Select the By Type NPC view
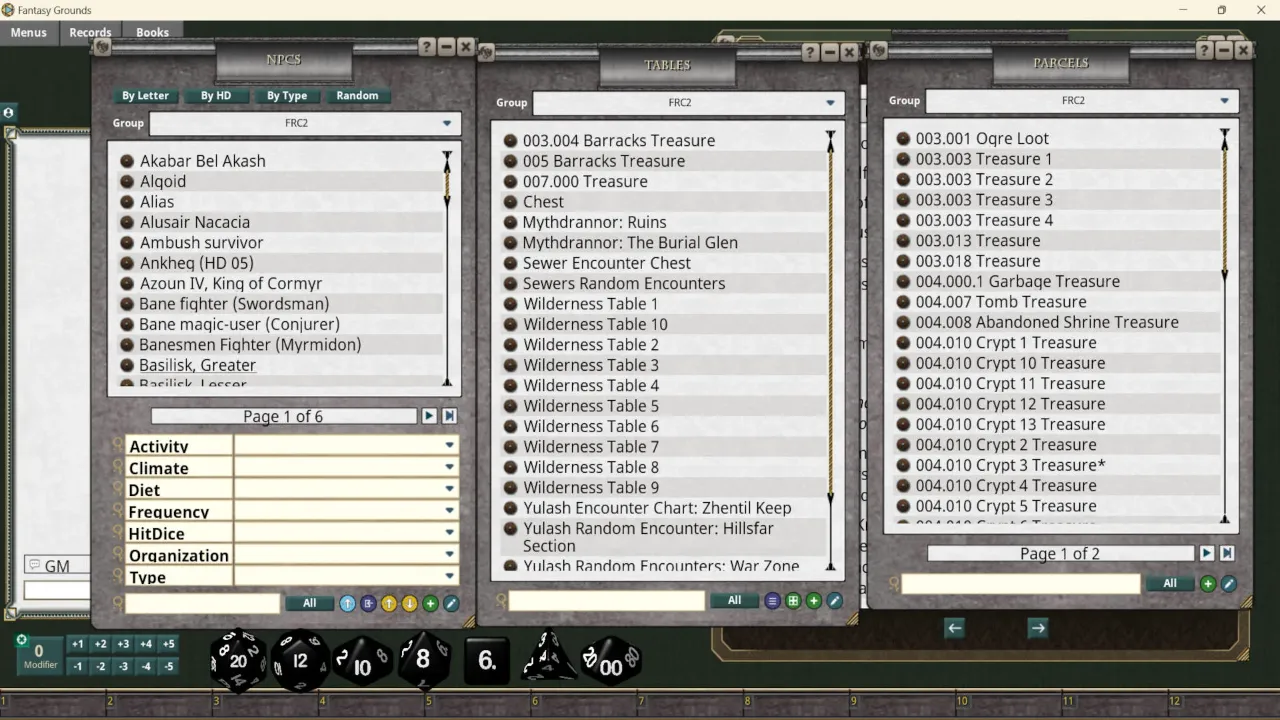 point(287,96)
